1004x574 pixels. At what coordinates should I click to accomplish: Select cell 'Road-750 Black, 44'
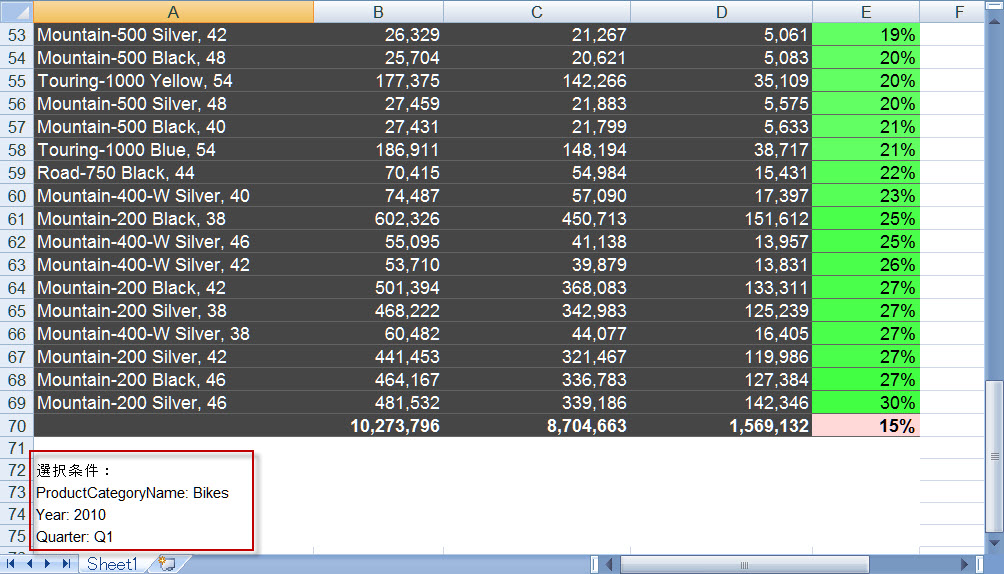174,173
